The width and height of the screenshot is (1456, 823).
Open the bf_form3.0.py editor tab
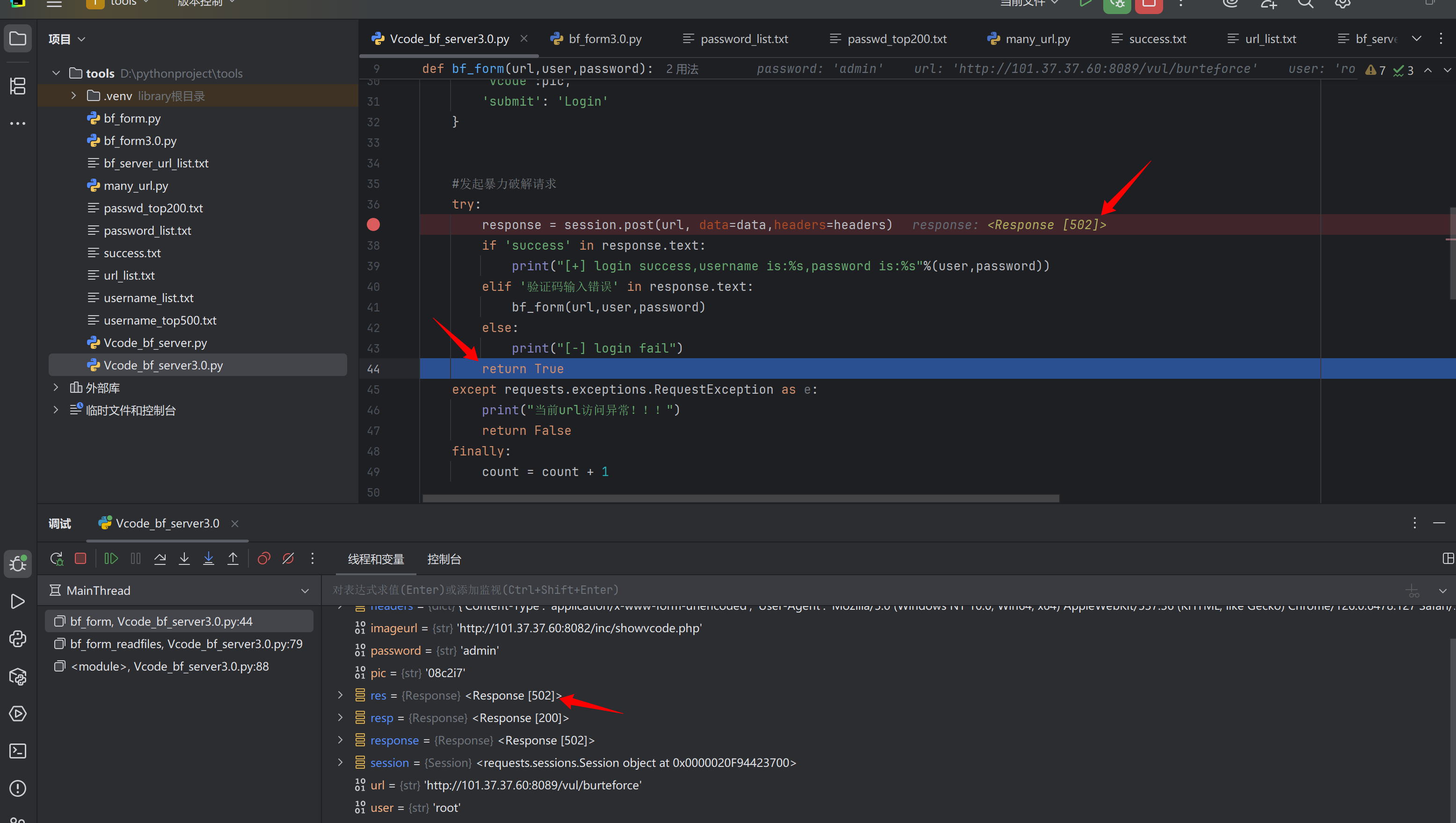(604, 39)
